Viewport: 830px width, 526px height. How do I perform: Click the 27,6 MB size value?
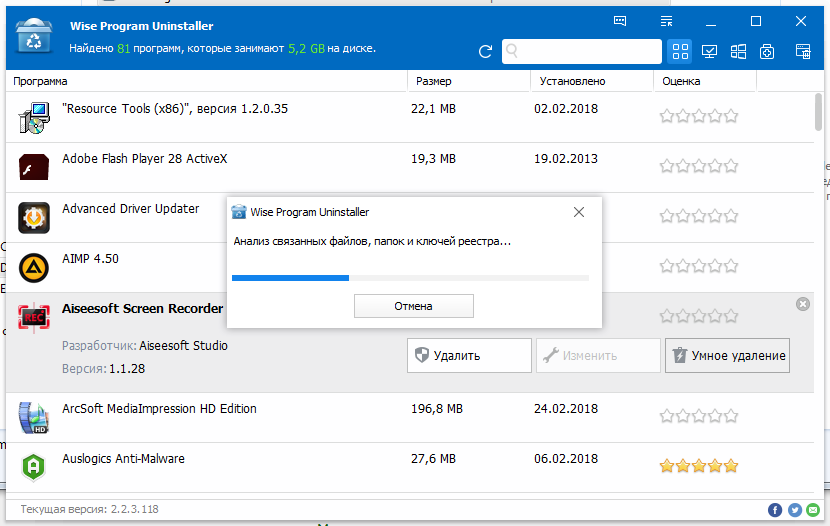click(x=434, y=459)
